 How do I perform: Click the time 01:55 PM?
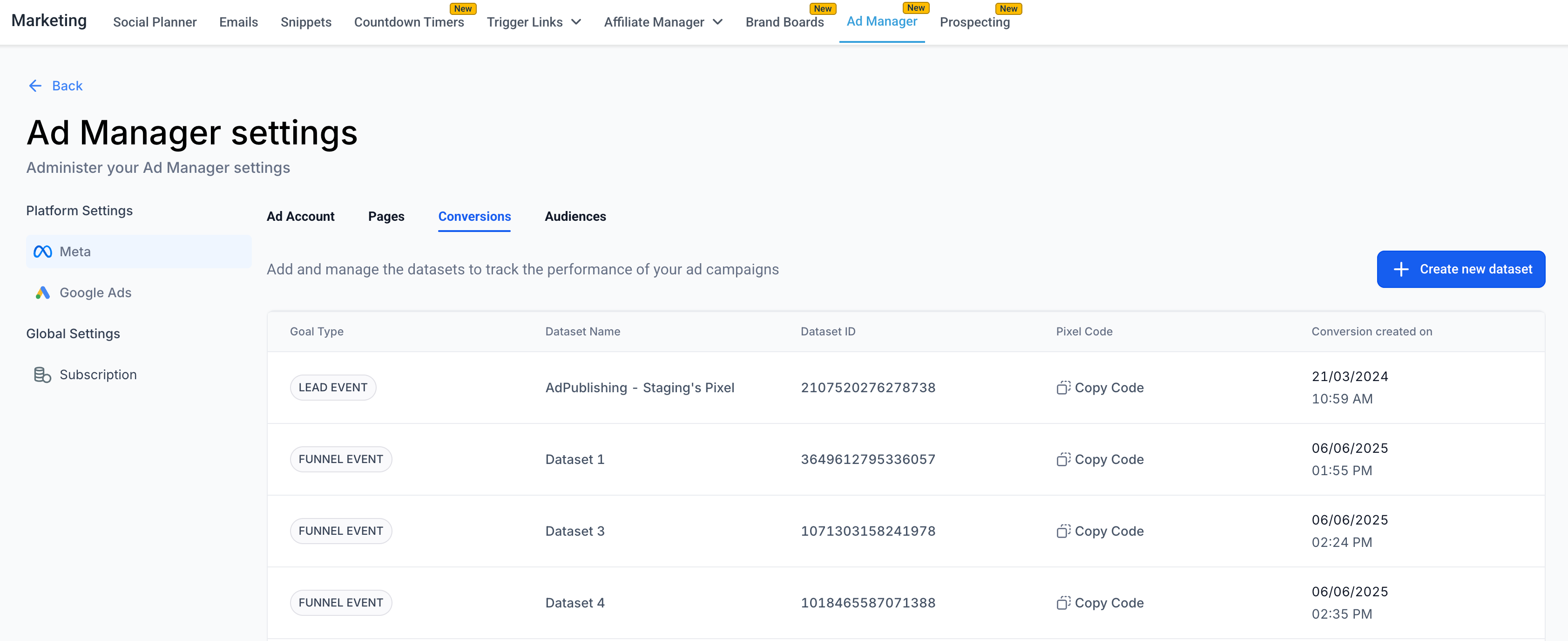point(1342,471)
